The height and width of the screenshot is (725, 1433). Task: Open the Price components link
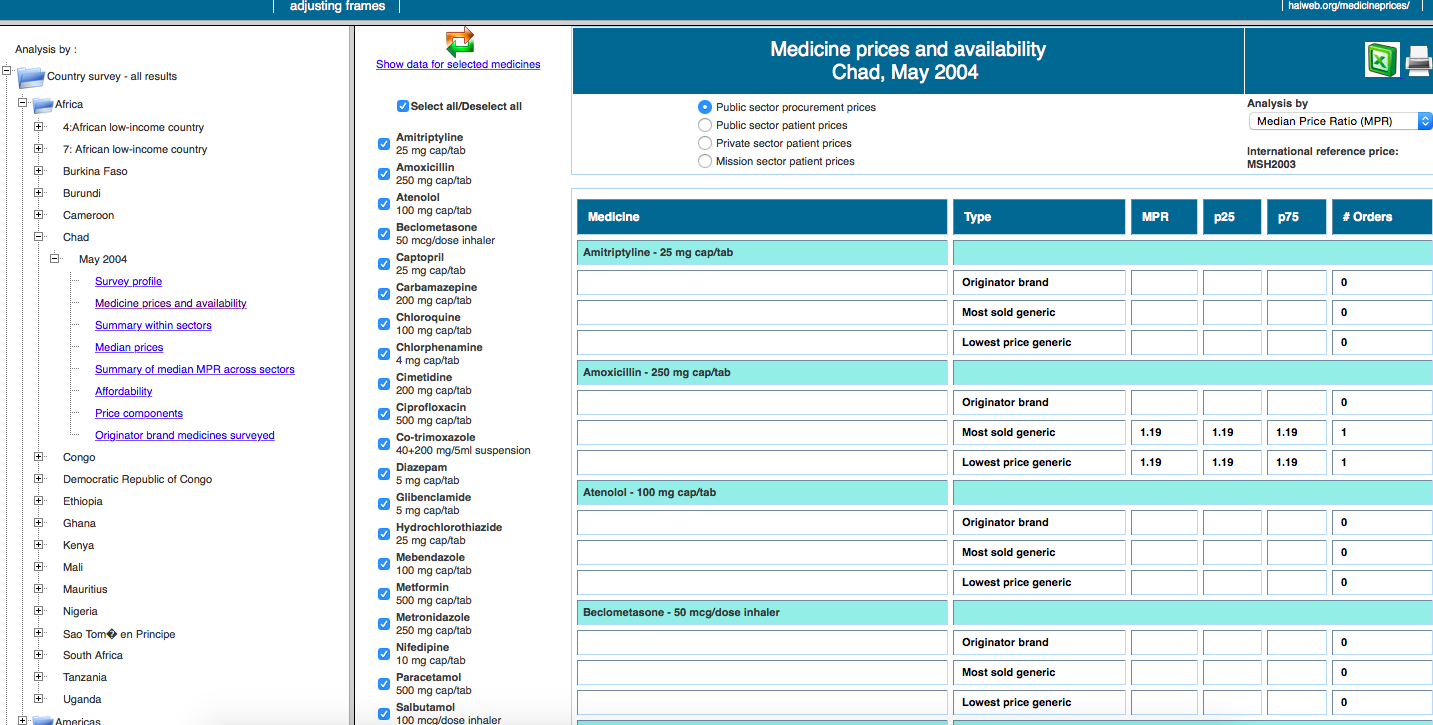(x=139, y=414)
